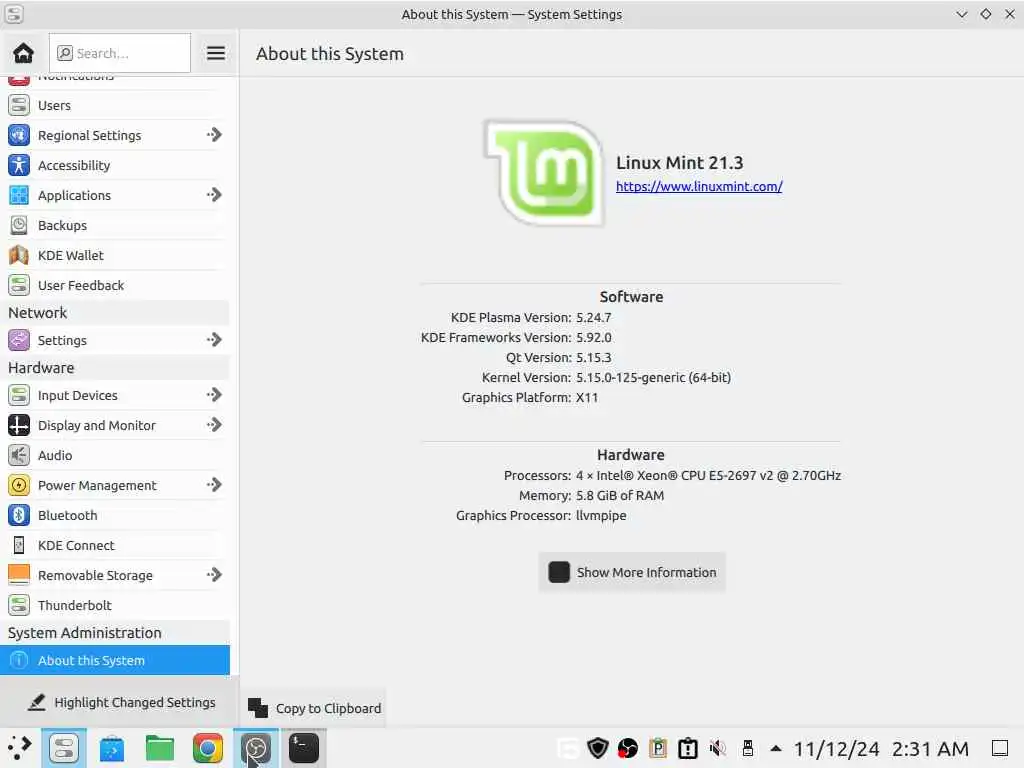The width and height of the screenshot is (1024, 768).
Task: Open the Audio settings icon
Action: pyautogui.click(x=19, y=455)
